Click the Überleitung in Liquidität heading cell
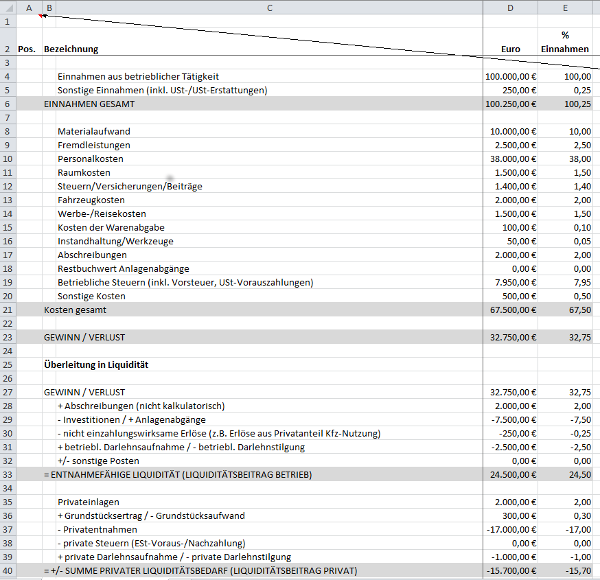 (95, 365)
